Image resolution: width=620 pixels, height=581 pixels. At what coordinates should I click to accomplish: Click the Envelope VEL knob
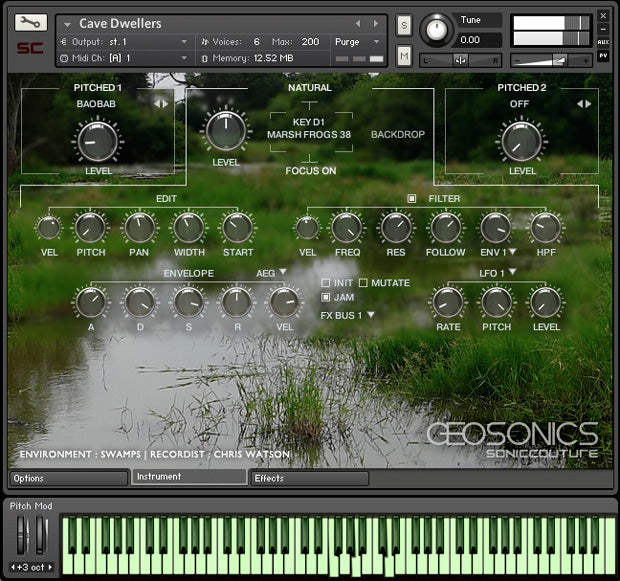(284, 303)
